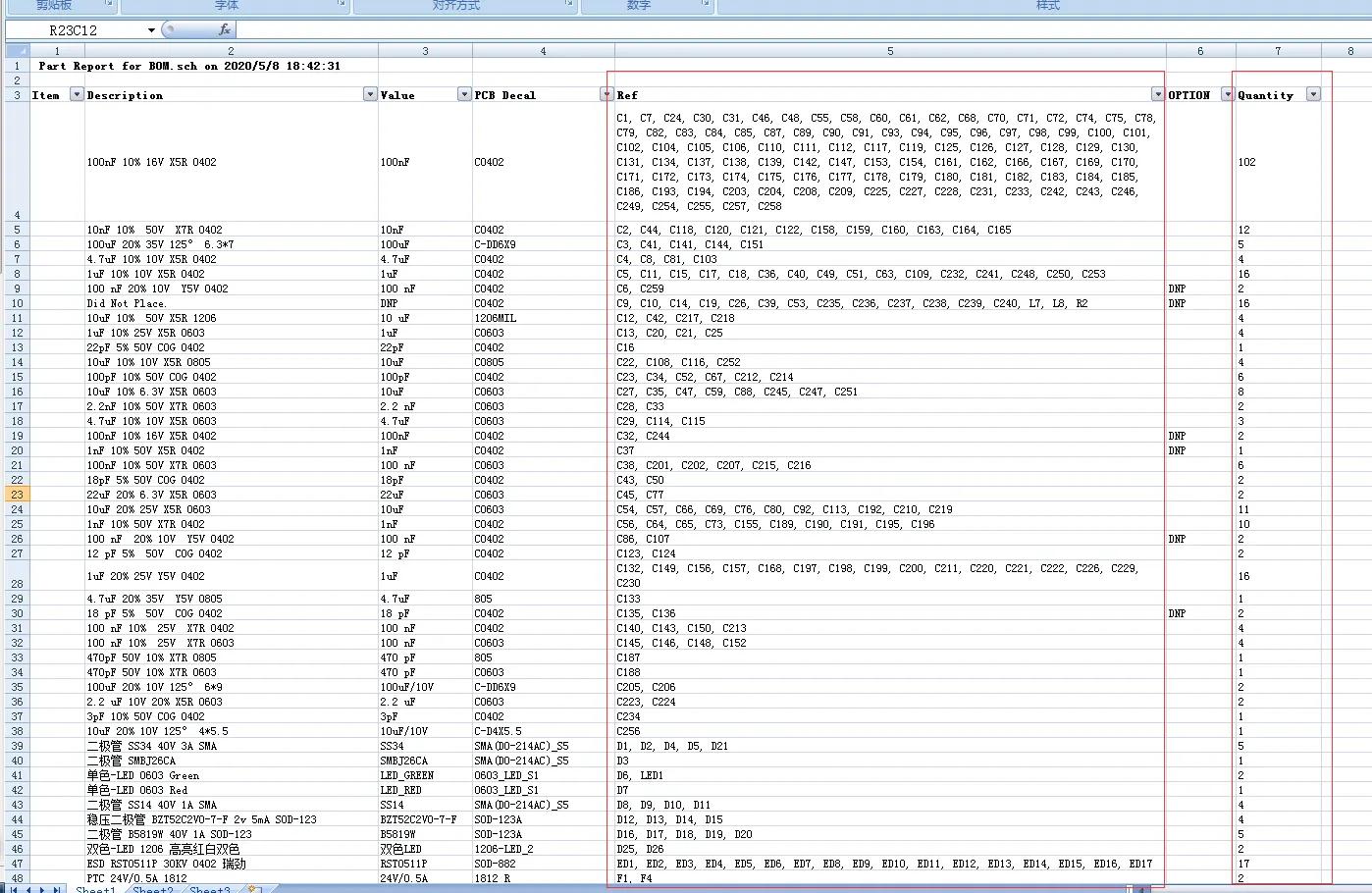The height and width of the screenshot is (893, 1372).
Task: Switch to the Sheet1 tab
Action: tap(95, 889)
